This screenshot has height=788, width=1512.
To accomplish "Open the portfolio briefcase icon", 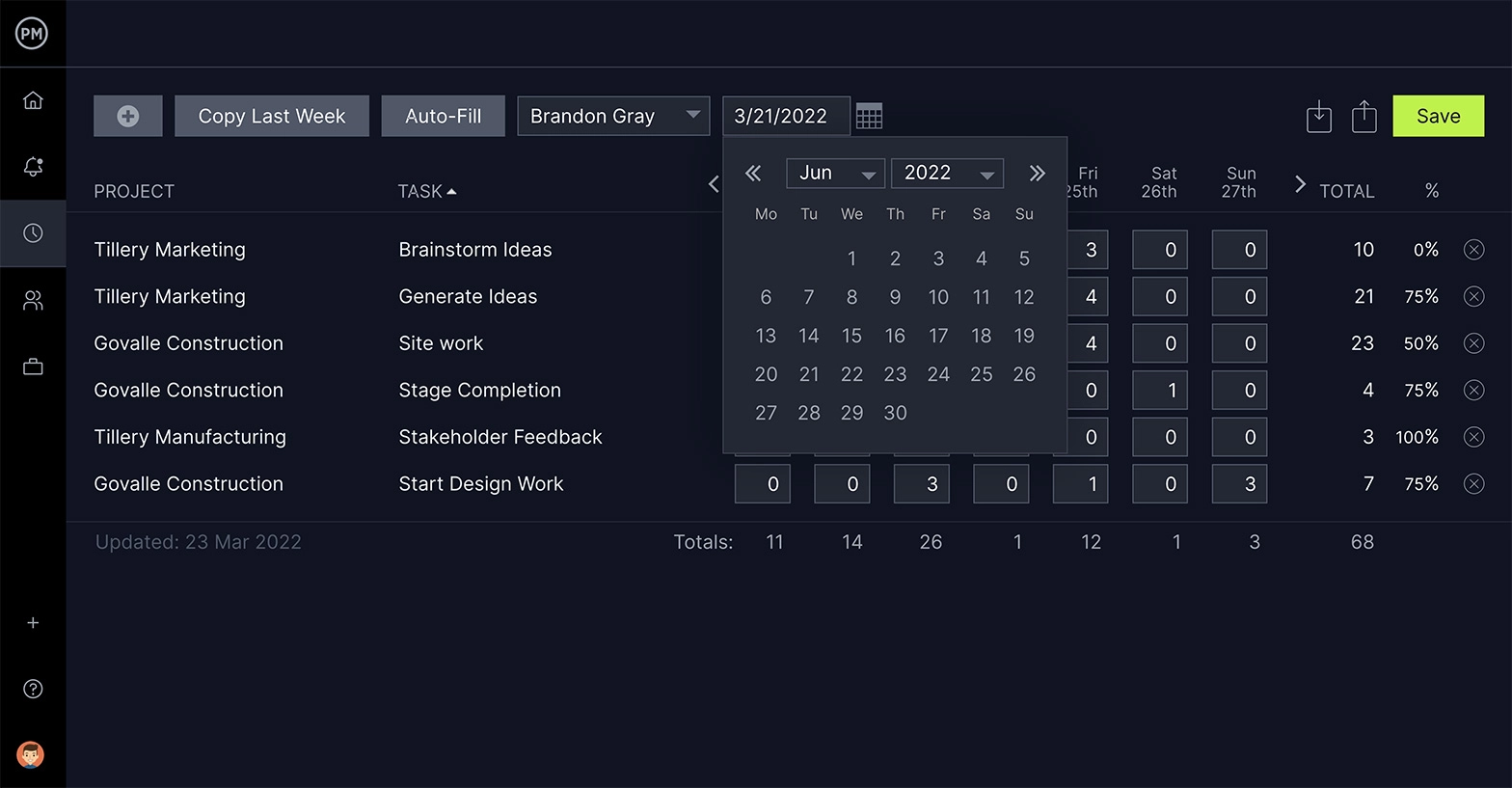I will [33, 367].
